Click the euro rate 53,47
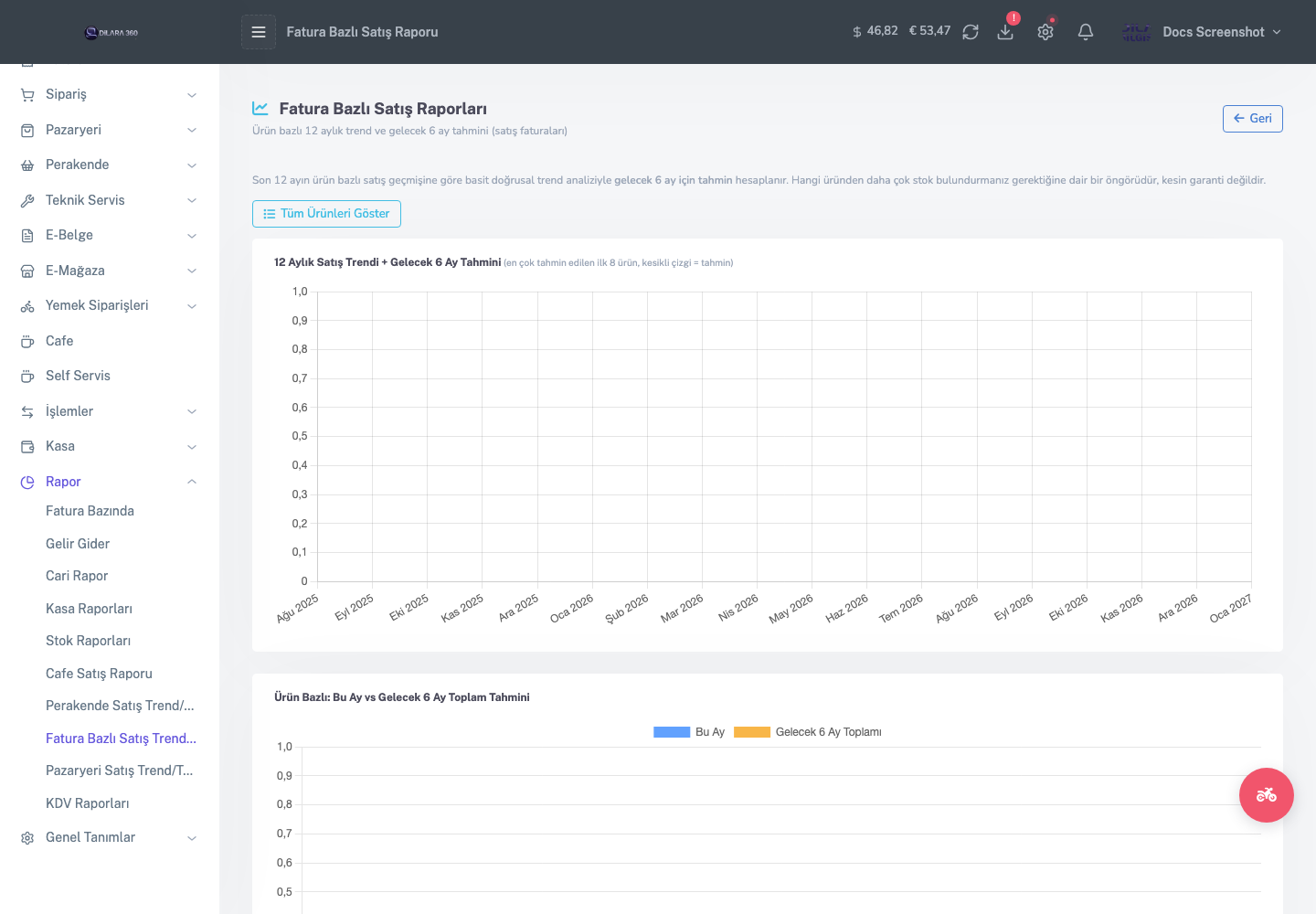Viewport: 1316px width, 914px height. [x=929, y=31]
